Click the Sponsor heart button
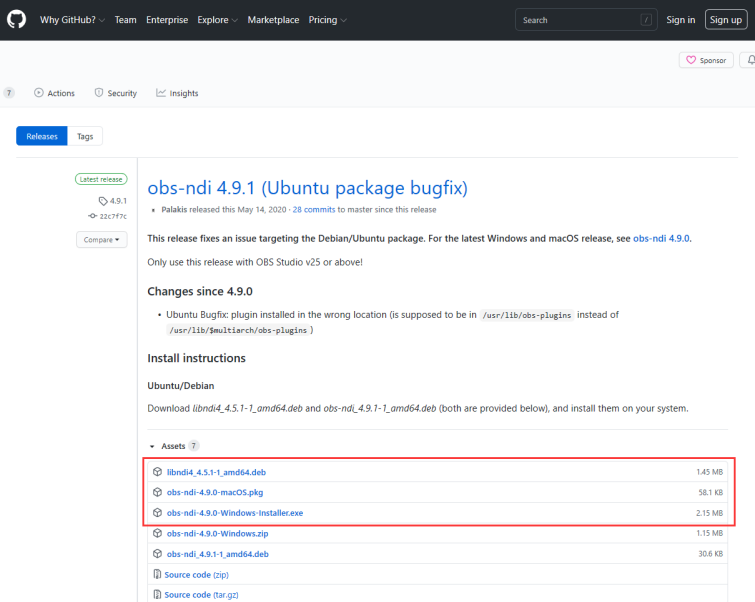Viewport: 755px width, 602px height. point(706,60)
